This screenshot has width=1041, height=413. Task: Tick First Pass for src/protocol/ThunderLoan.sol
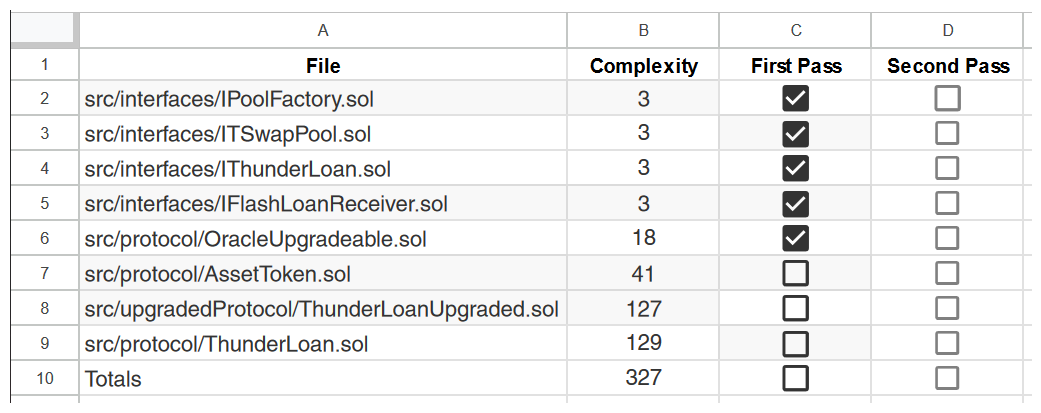click(796, 343)
